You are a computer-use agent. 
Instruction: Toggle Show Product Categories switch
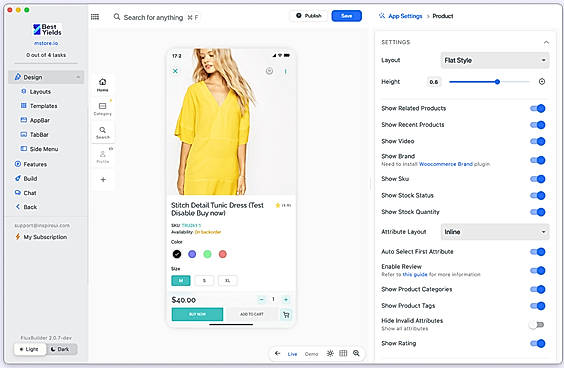tap(538, 289)
